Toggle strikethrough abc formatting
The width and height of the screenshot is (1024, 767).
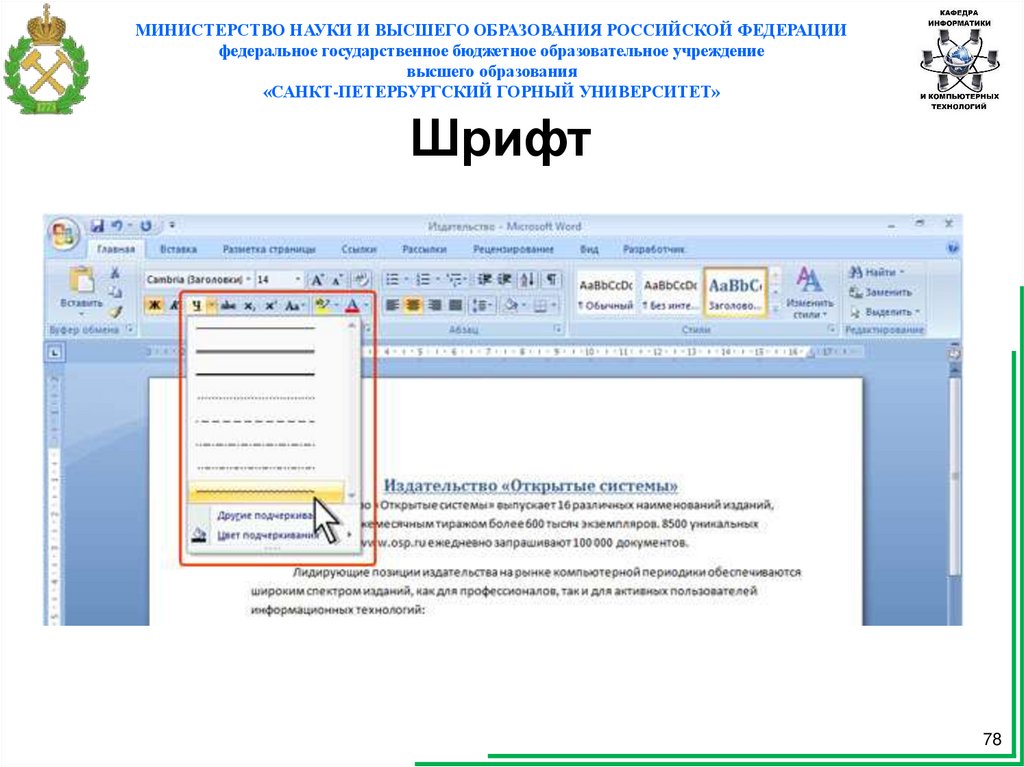coord(229,305)
